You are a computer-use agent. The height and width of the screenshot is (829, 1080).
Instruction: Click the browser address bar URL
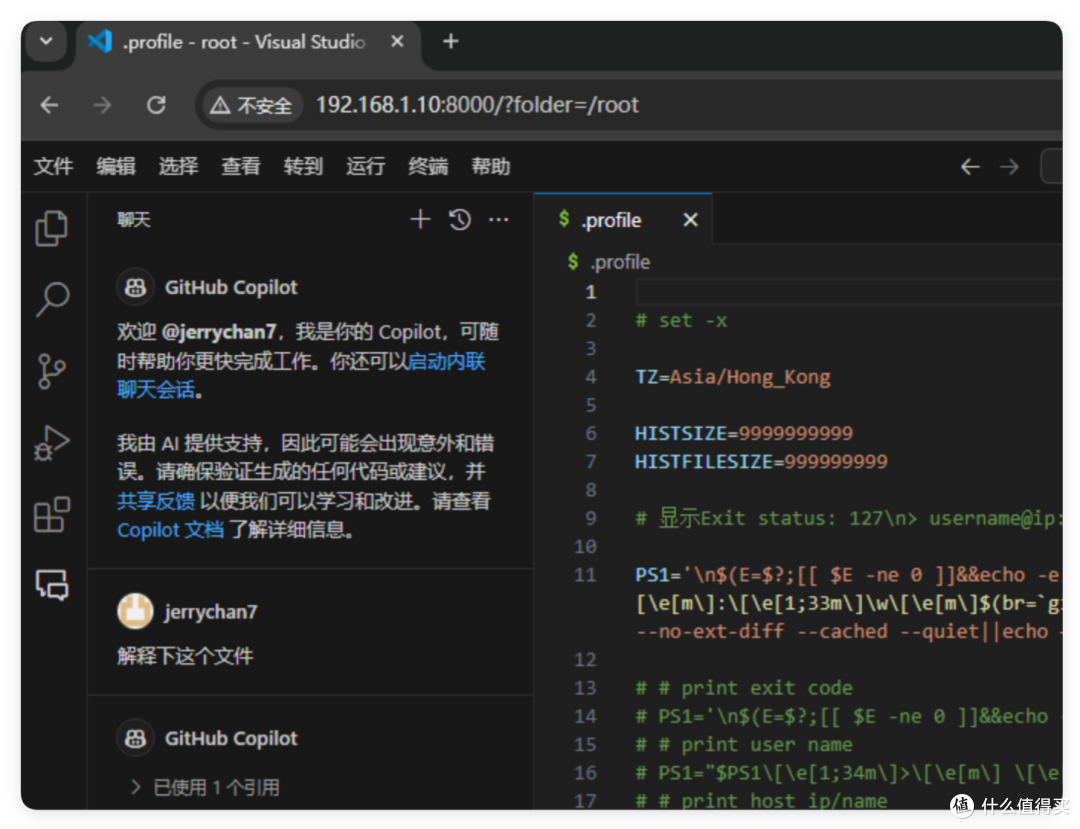pyautogui.click(x=477, y=105)
